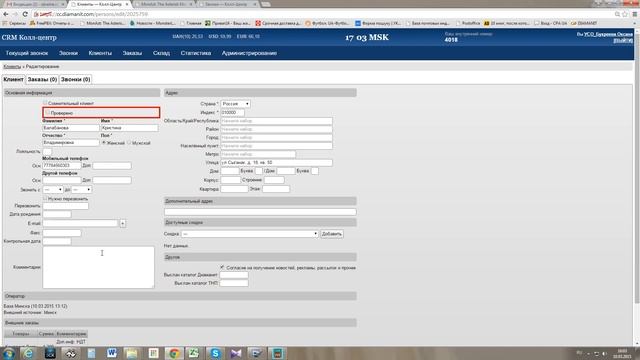Enable the Нужно перезвонить checkbox
The width and height of the screenshot is (640, 360).
pyautogui.click(x=45, y=198)
